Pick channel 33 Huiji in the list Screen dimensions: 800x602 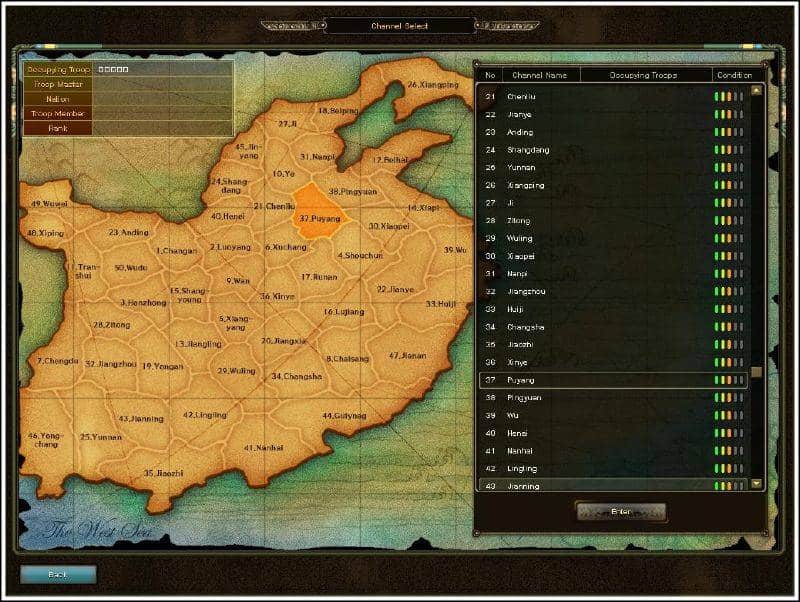[x=613, y=309]
